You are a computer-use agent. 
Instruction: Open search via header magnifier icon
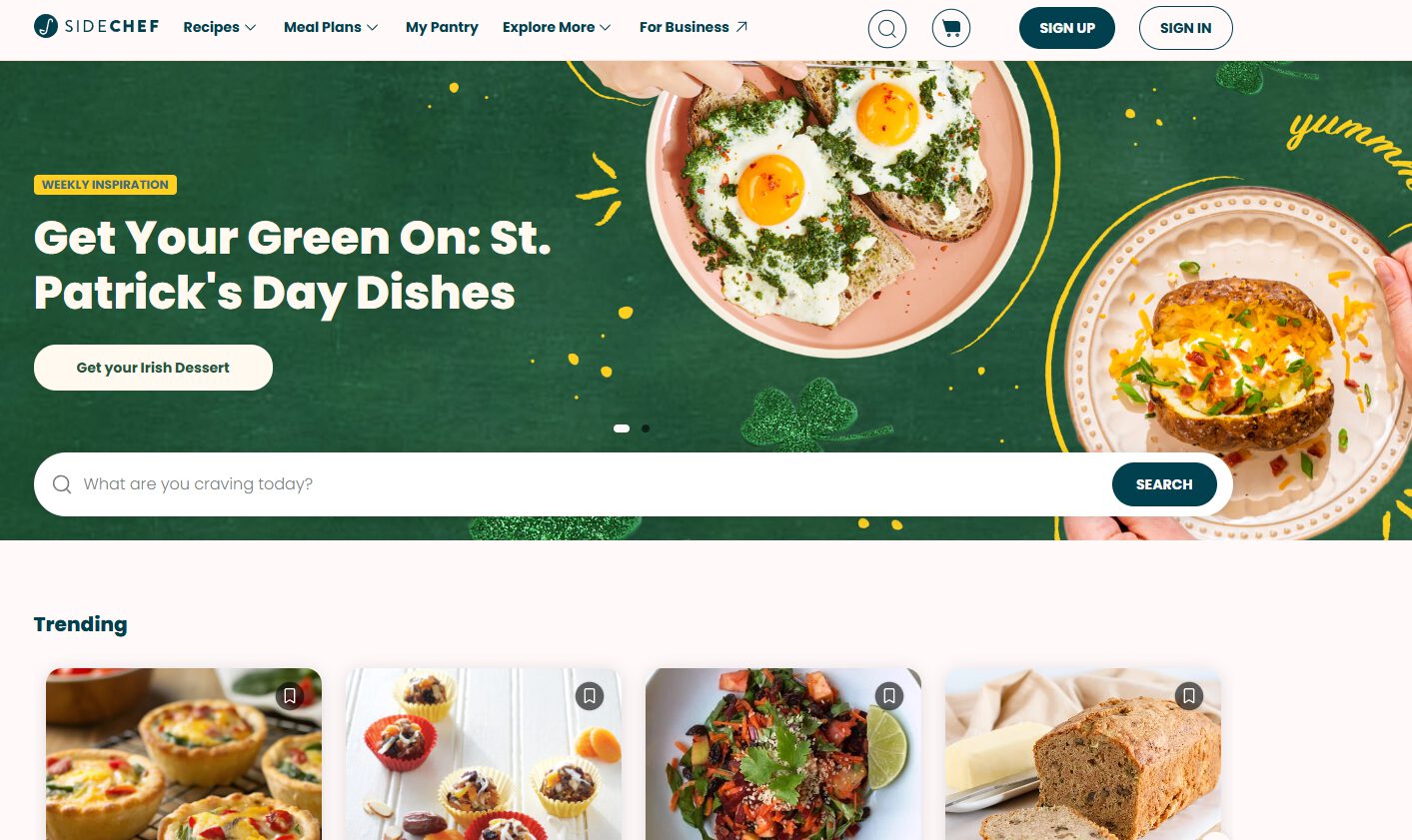pos(887,28)
